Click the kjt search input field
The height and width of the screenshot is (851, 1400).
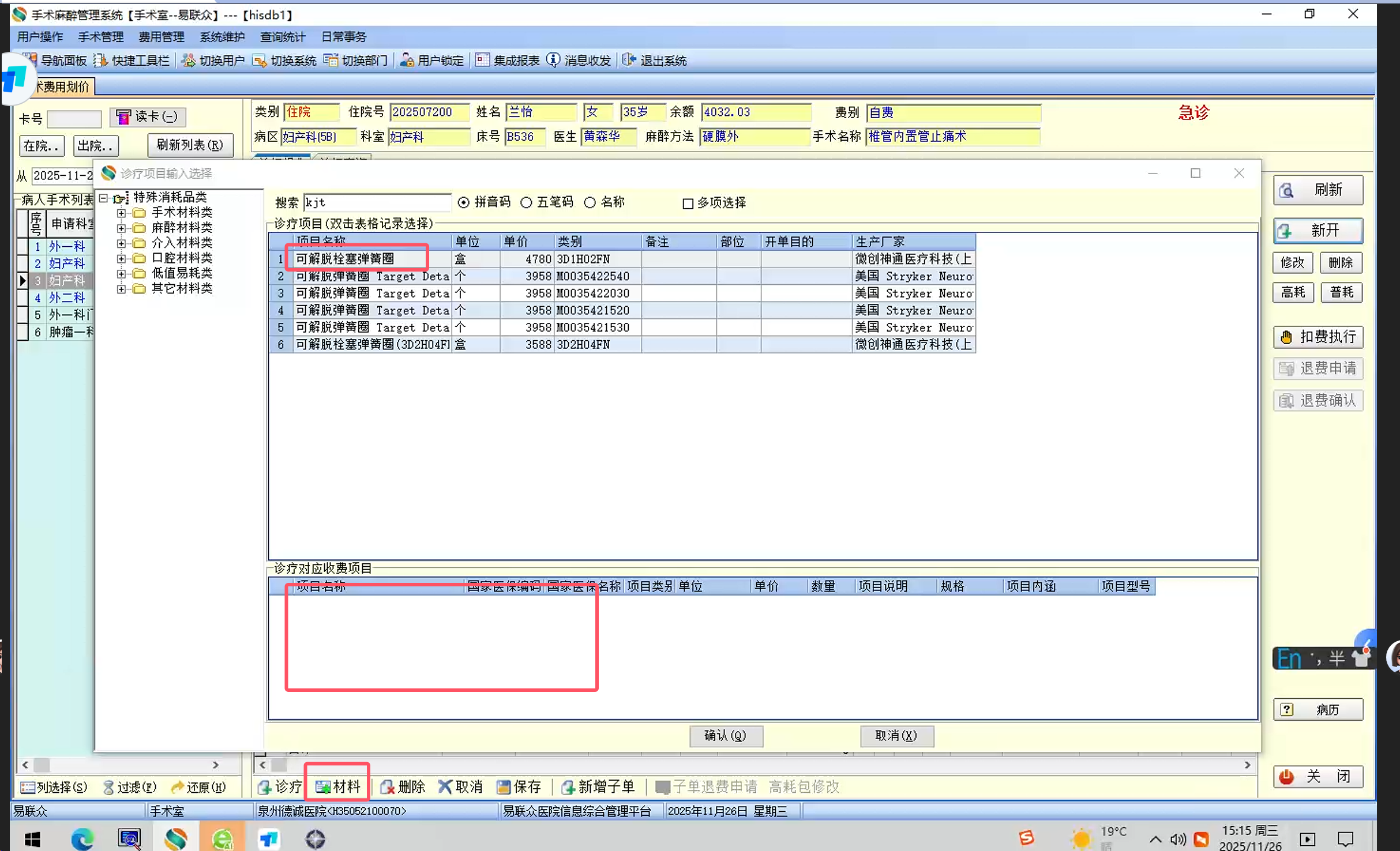point(376,202)
